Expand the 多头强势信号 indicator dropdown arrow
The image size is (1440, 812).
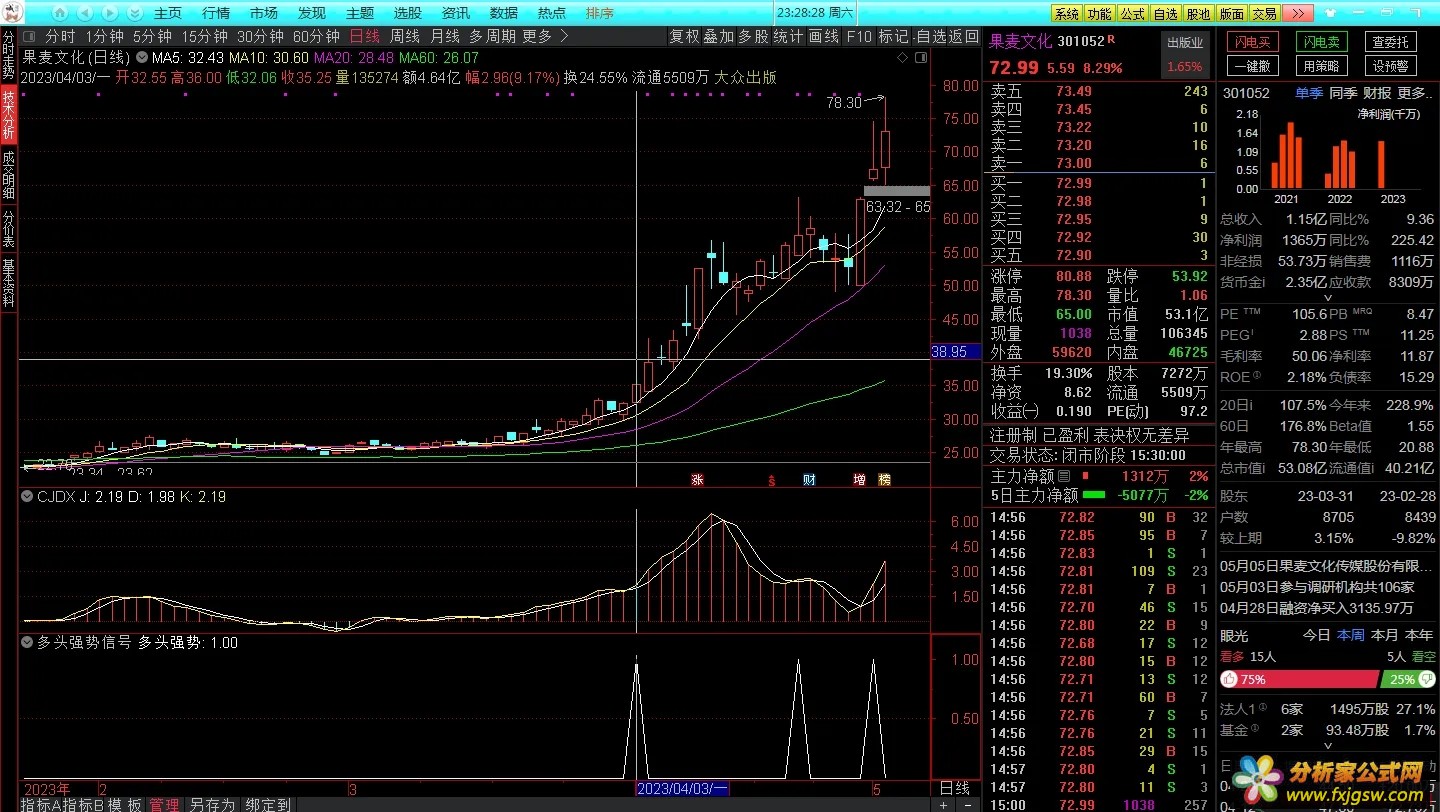click(x=26, y=643)
